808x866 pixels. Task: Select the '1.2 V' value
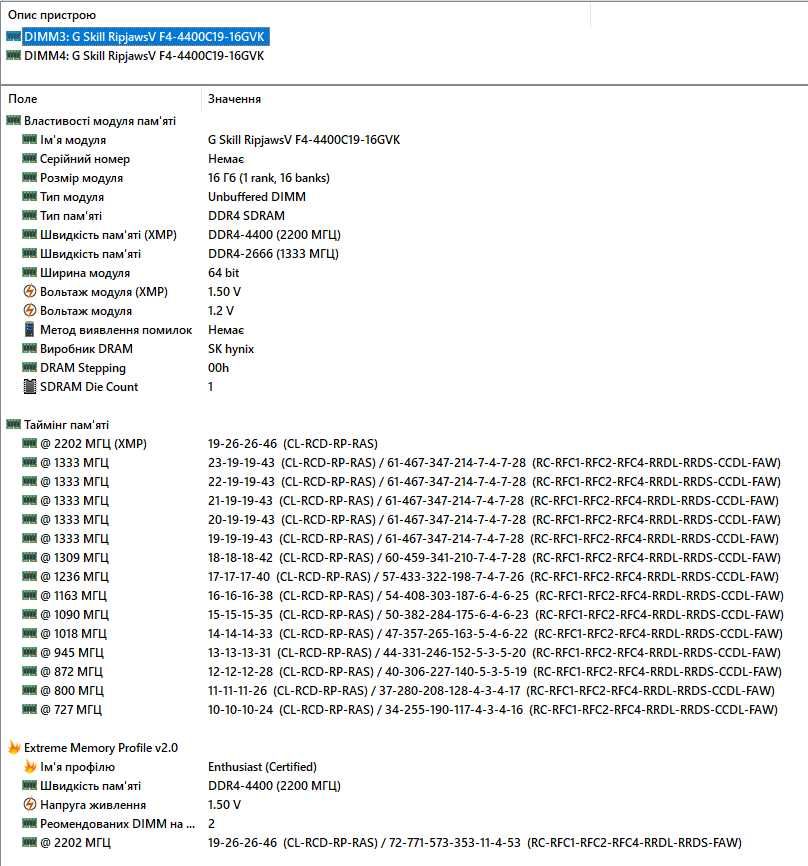click(x=221, y=311)
